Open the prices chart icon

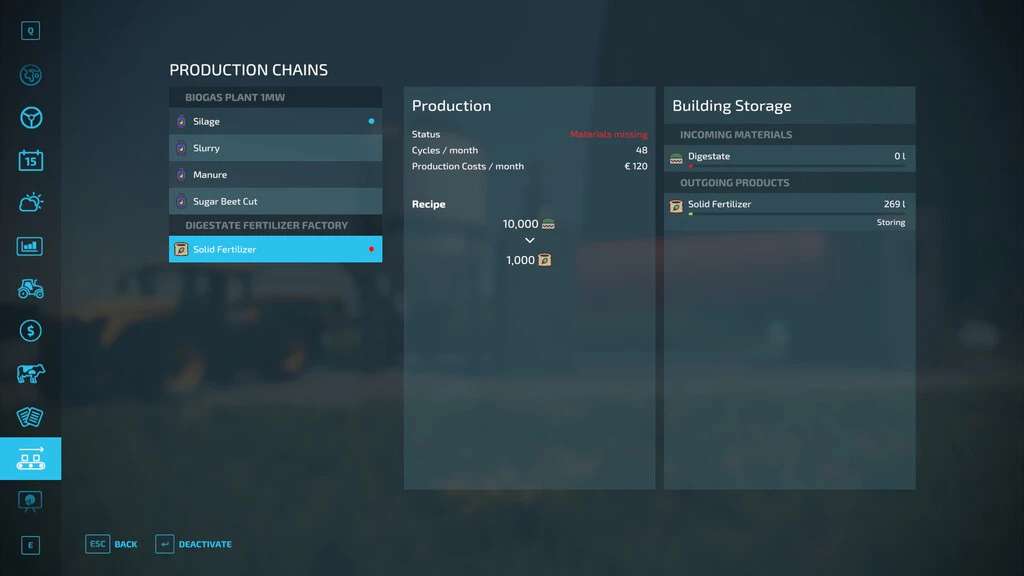[30, 246]
